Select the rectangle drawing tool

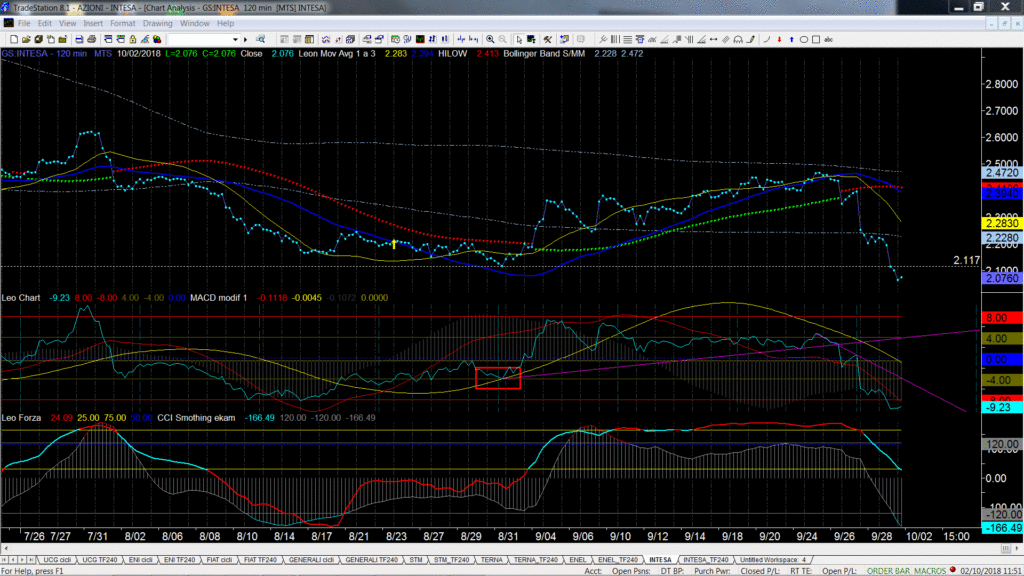(x=816, y=40)
